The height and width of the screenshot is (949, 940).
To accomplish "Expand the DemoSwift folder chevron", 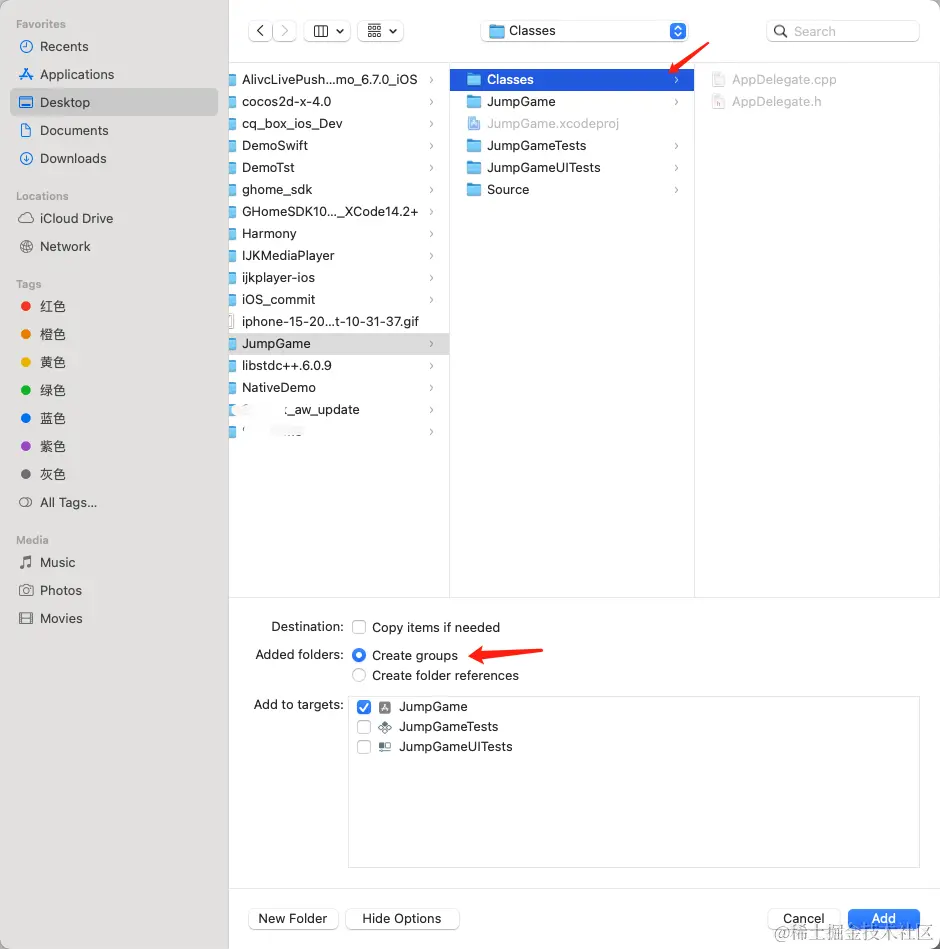I will (x=431, y=146).
